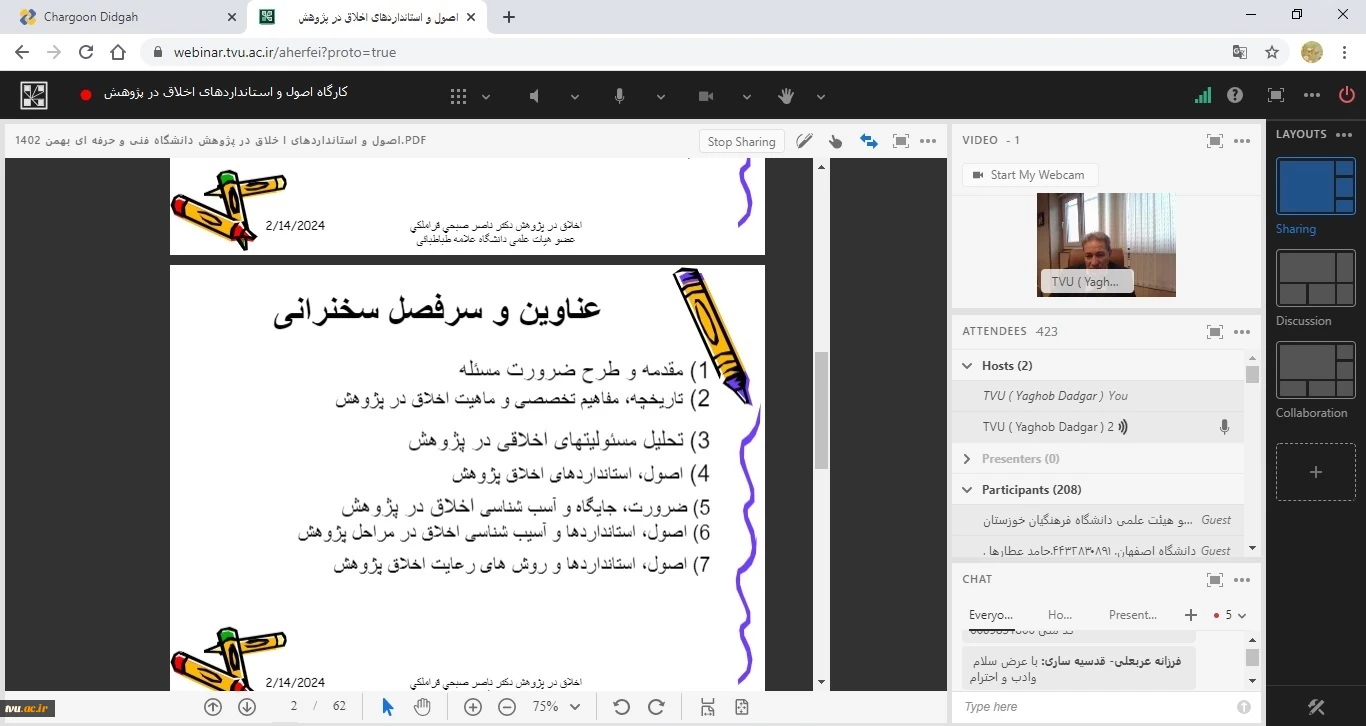Screen dimensions: 1366x726
Task: Select the pointer hand tool in Share pod
Action: coord(836,142)
